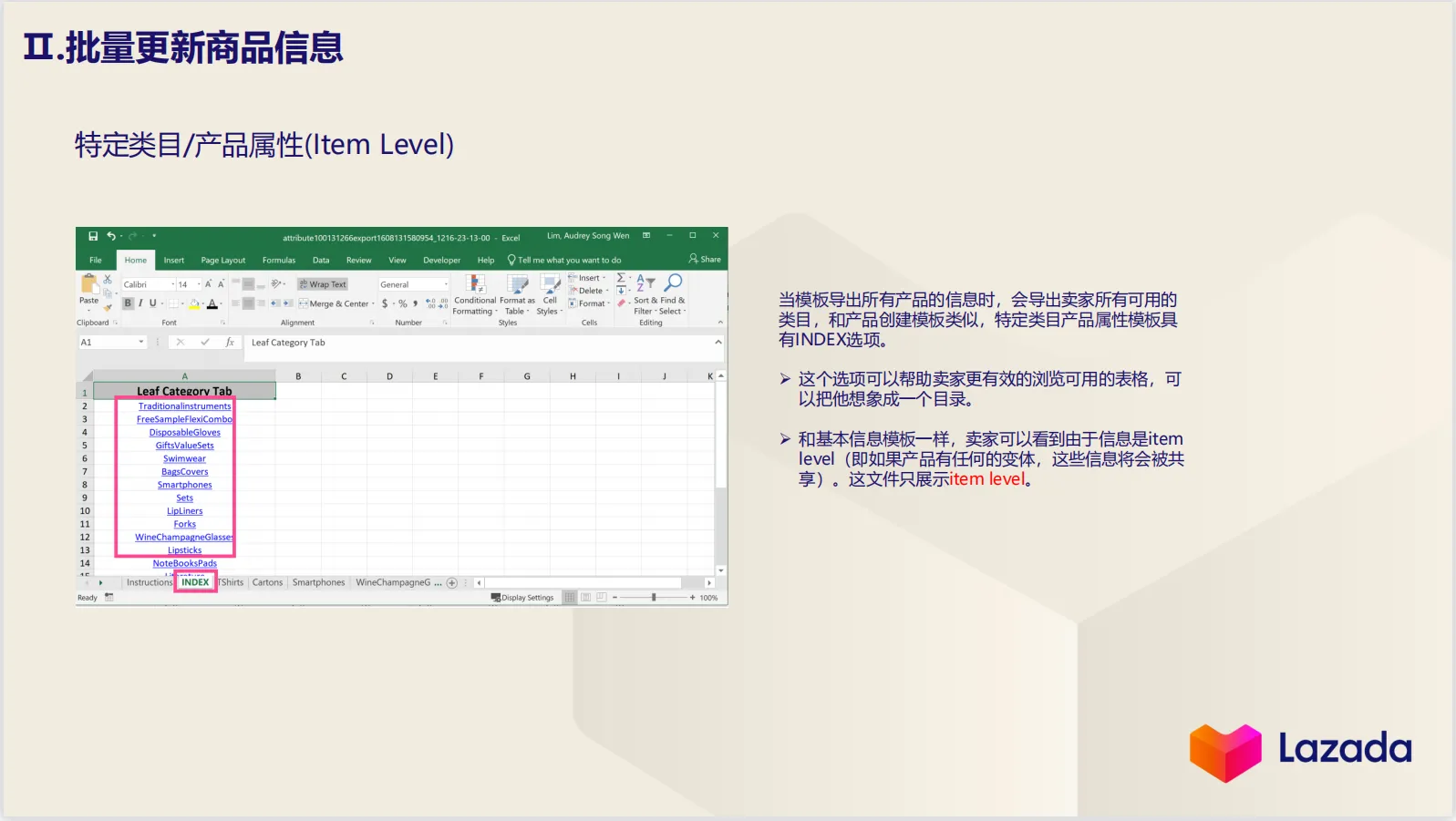Click the Save icon in Excel's title bar

tap(93, 236)
